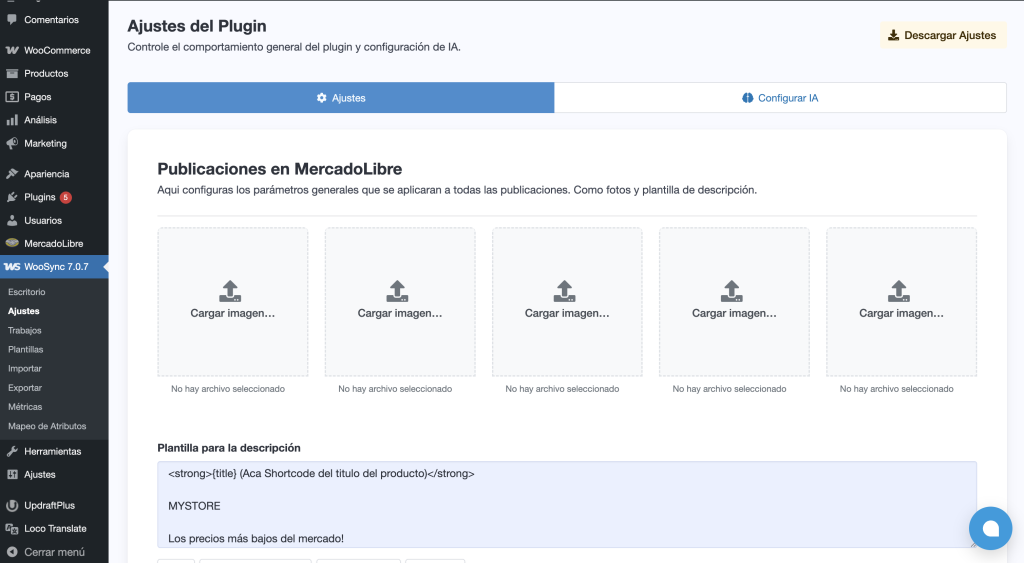Click the WooCommerce logo icon in sidebar
The width and height of the screenshot is (1024, 563).
pos(12,50)
